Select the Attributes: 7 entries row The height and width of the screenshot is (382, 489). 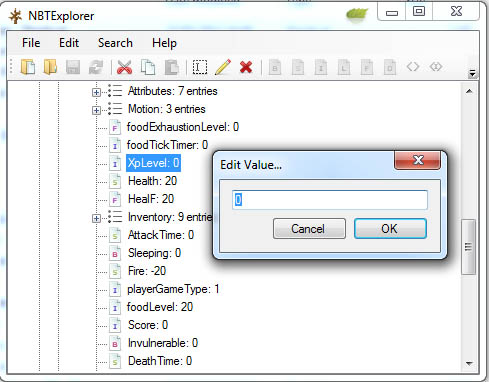tap(172, 91)
